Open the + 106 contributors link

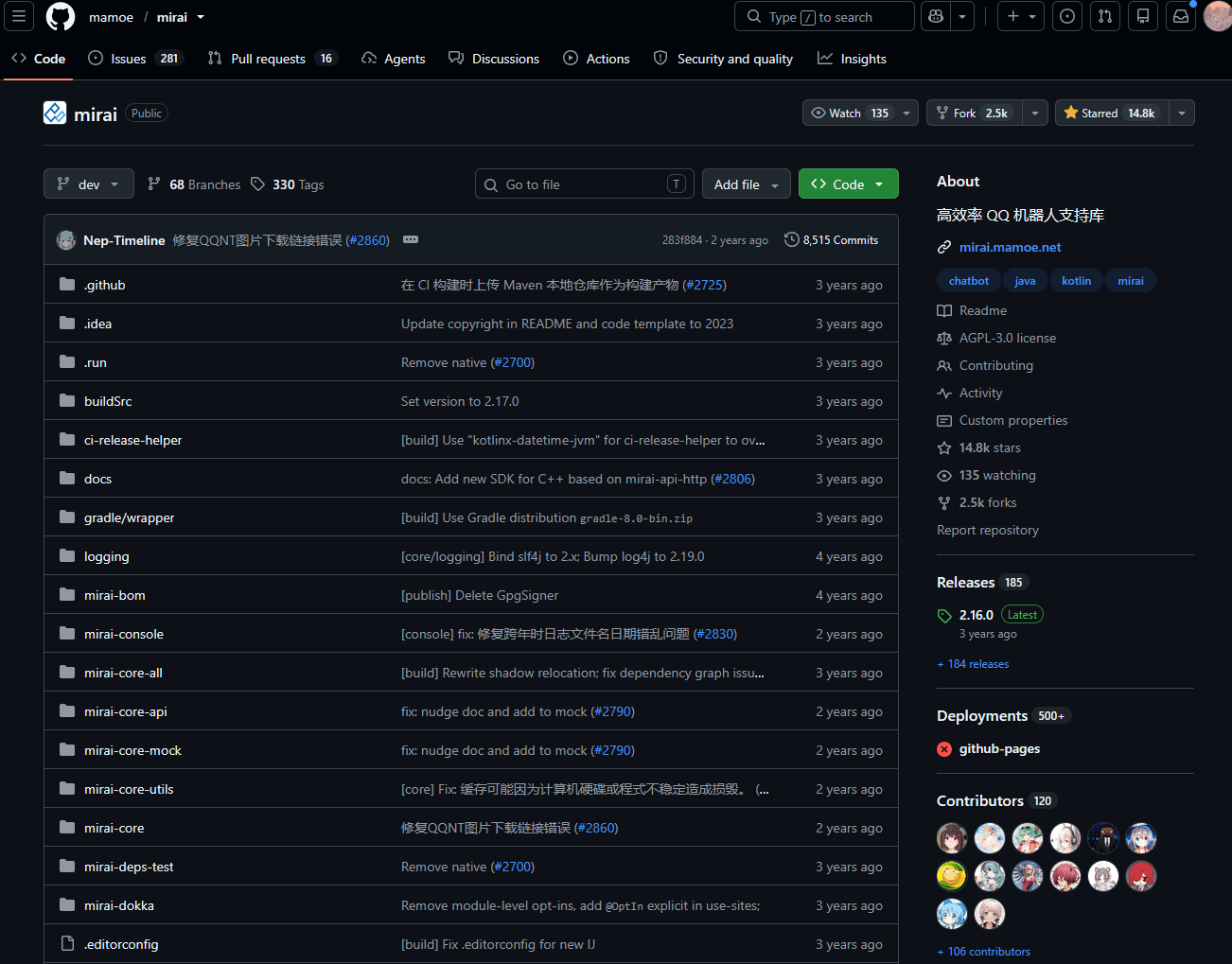(x=983, y=952)
